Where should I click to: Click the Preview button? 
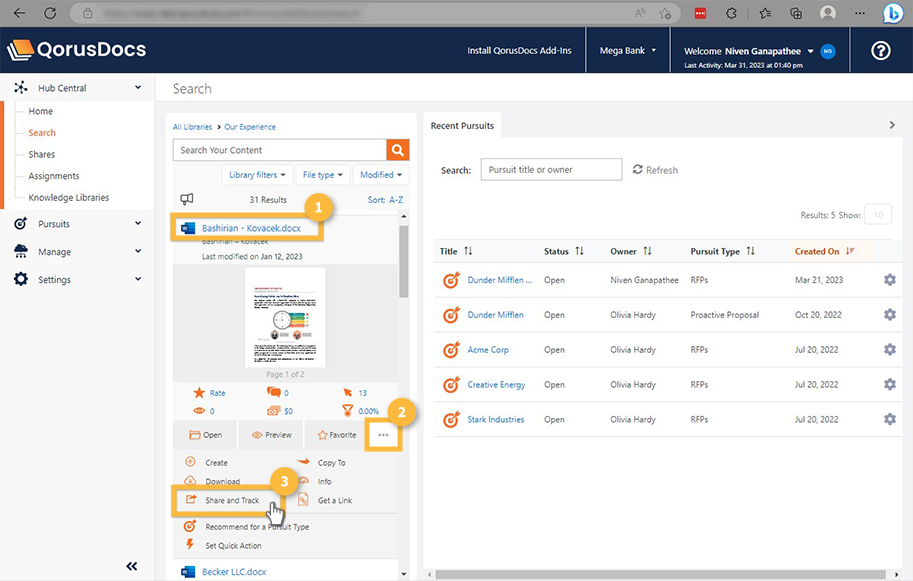(x=272, y=435)
